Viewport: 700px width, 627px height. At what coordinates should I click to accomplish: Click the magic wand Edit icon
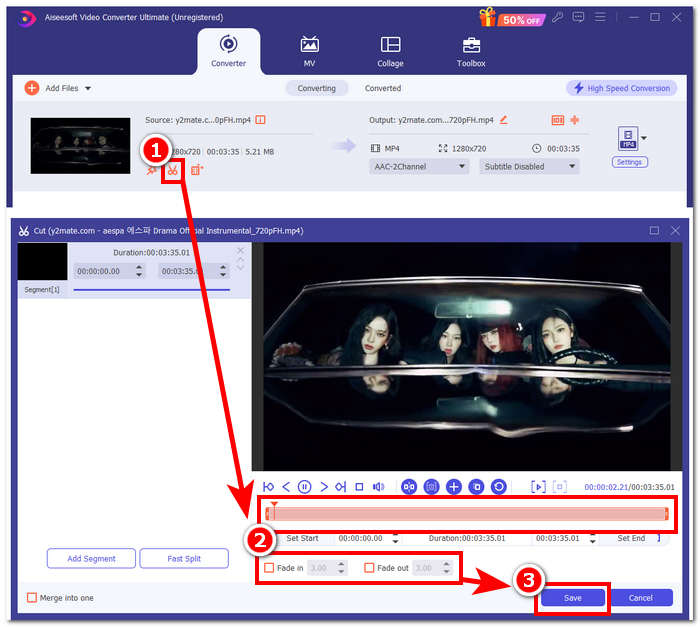click(x=151, y=170)
